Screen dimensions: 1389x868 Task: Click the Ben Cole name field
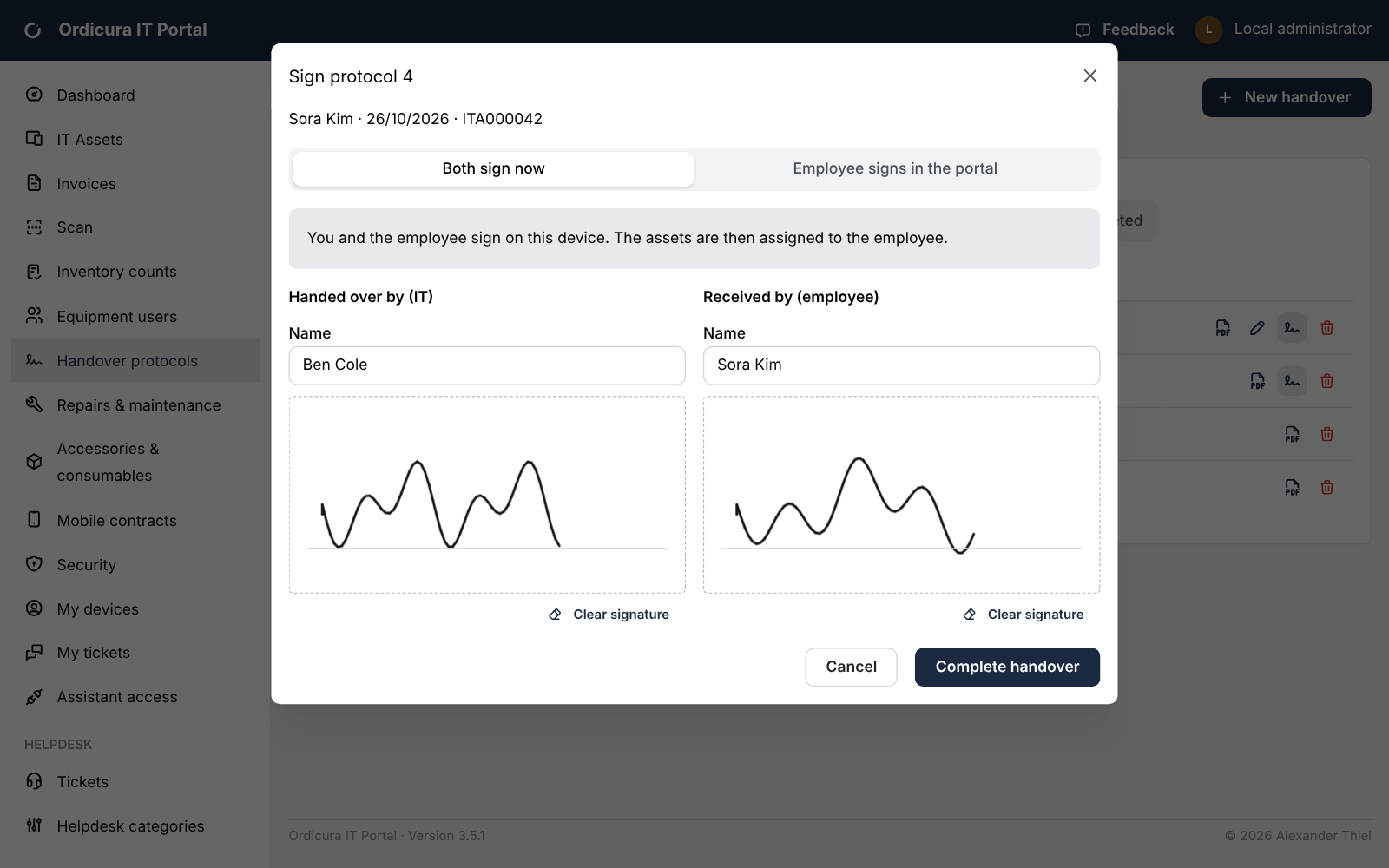tap(487, 365)
